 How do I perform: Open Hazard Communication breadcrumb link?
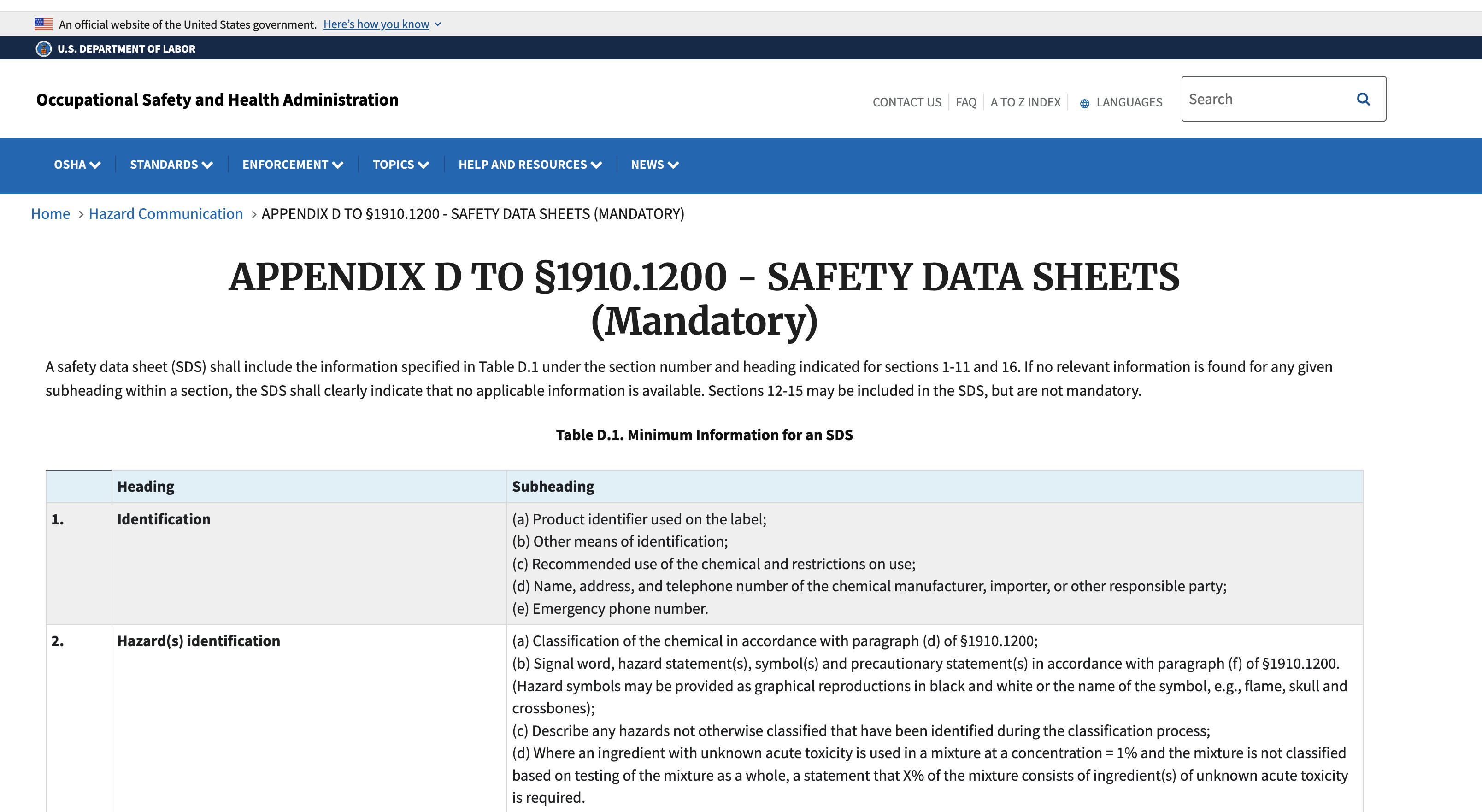166,214
